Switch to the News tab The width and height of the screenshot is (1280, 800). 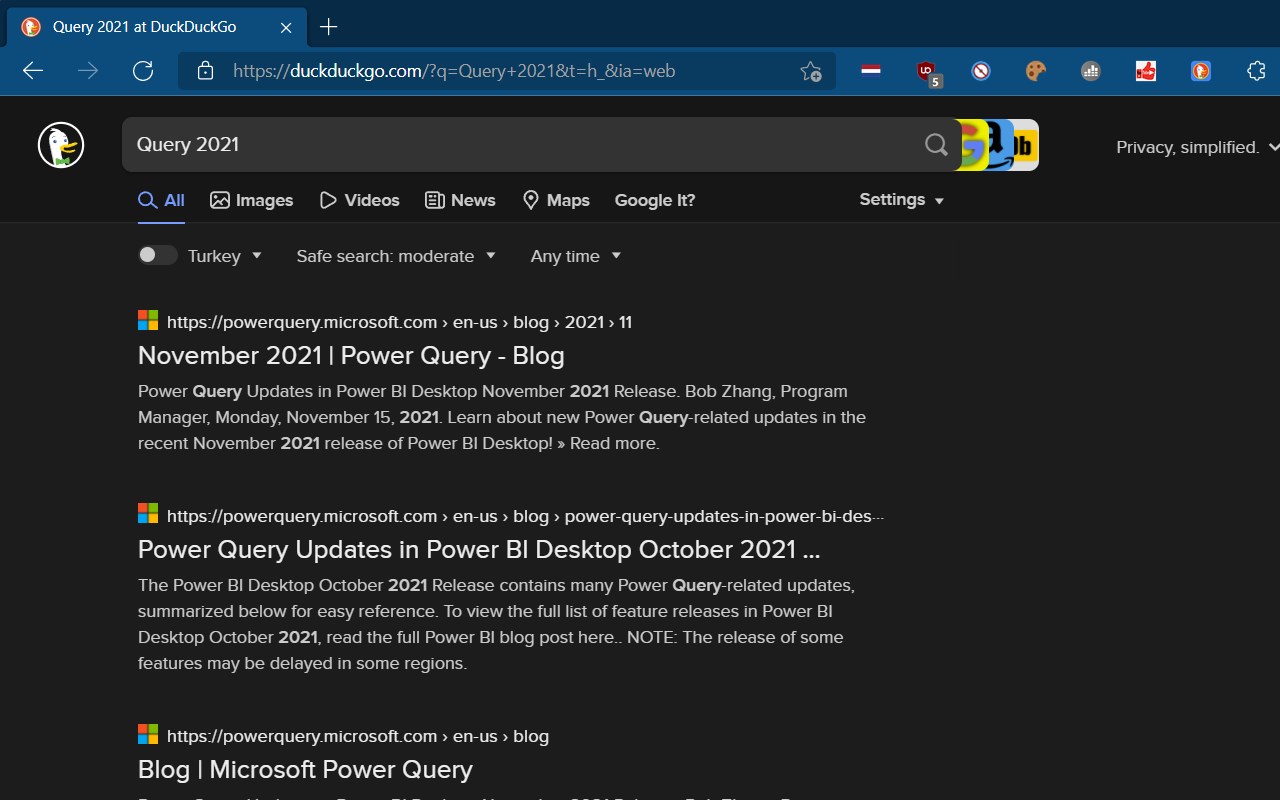(x=460, y=200)
